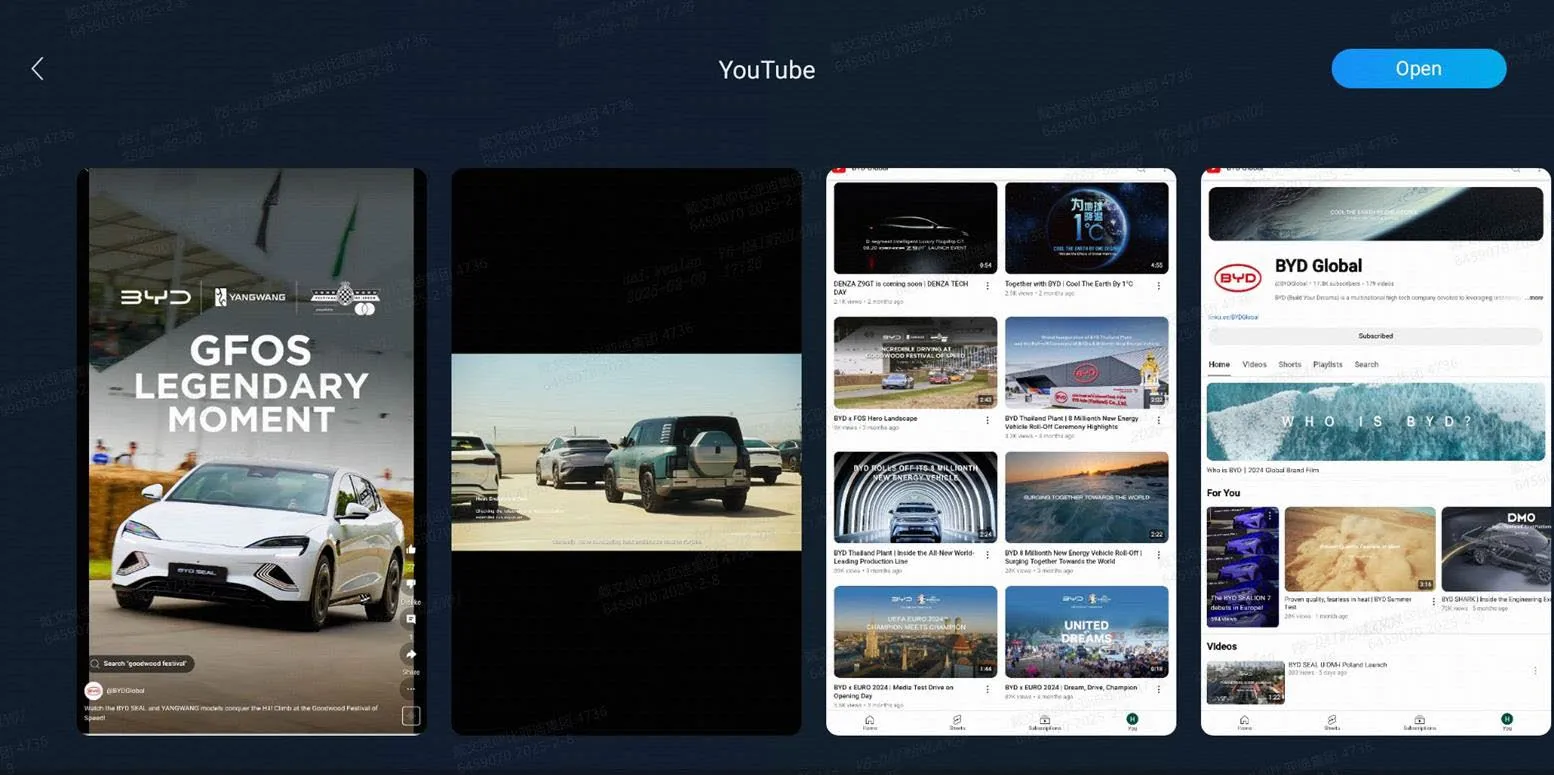Open options for Roll-Off Ceremony Highlights video
This screenshot has width=1554, height=775.
pyautogui.click(x=1158, y=420)
